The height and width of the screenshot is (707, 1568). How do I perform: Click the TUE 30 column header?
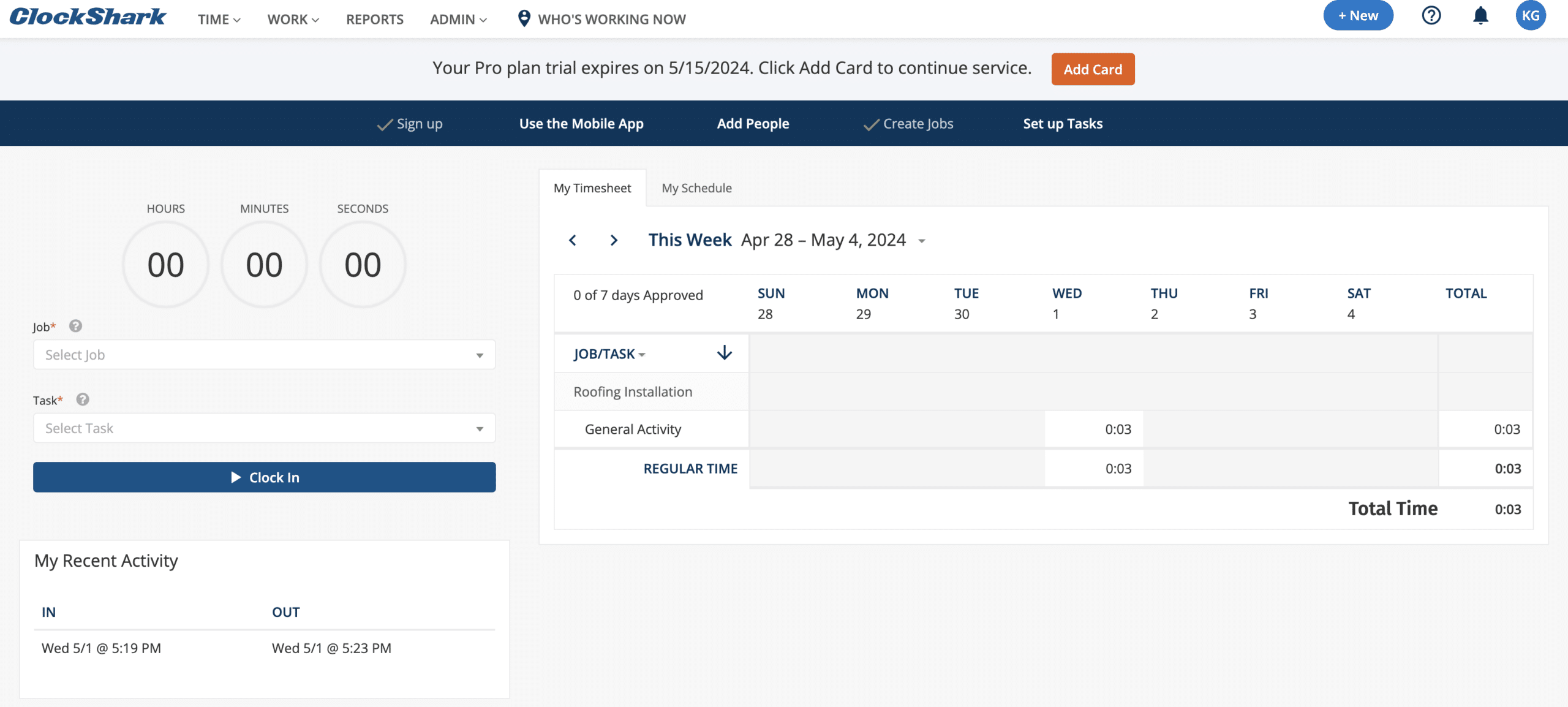[967, 303]
